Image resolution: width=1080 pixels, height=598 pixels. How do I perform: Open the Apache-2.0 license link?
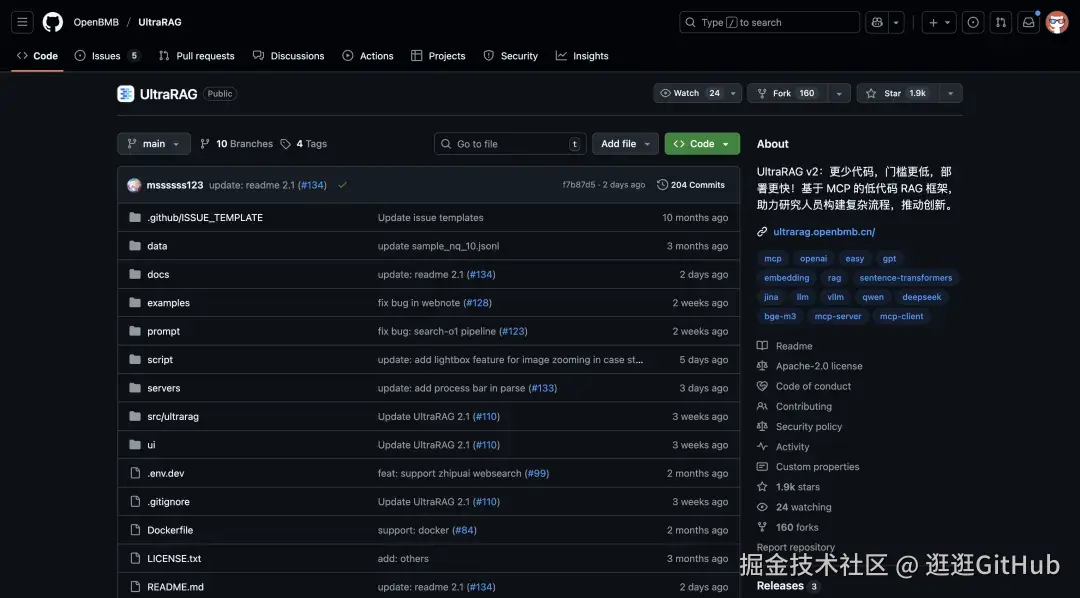coord(819,366)
